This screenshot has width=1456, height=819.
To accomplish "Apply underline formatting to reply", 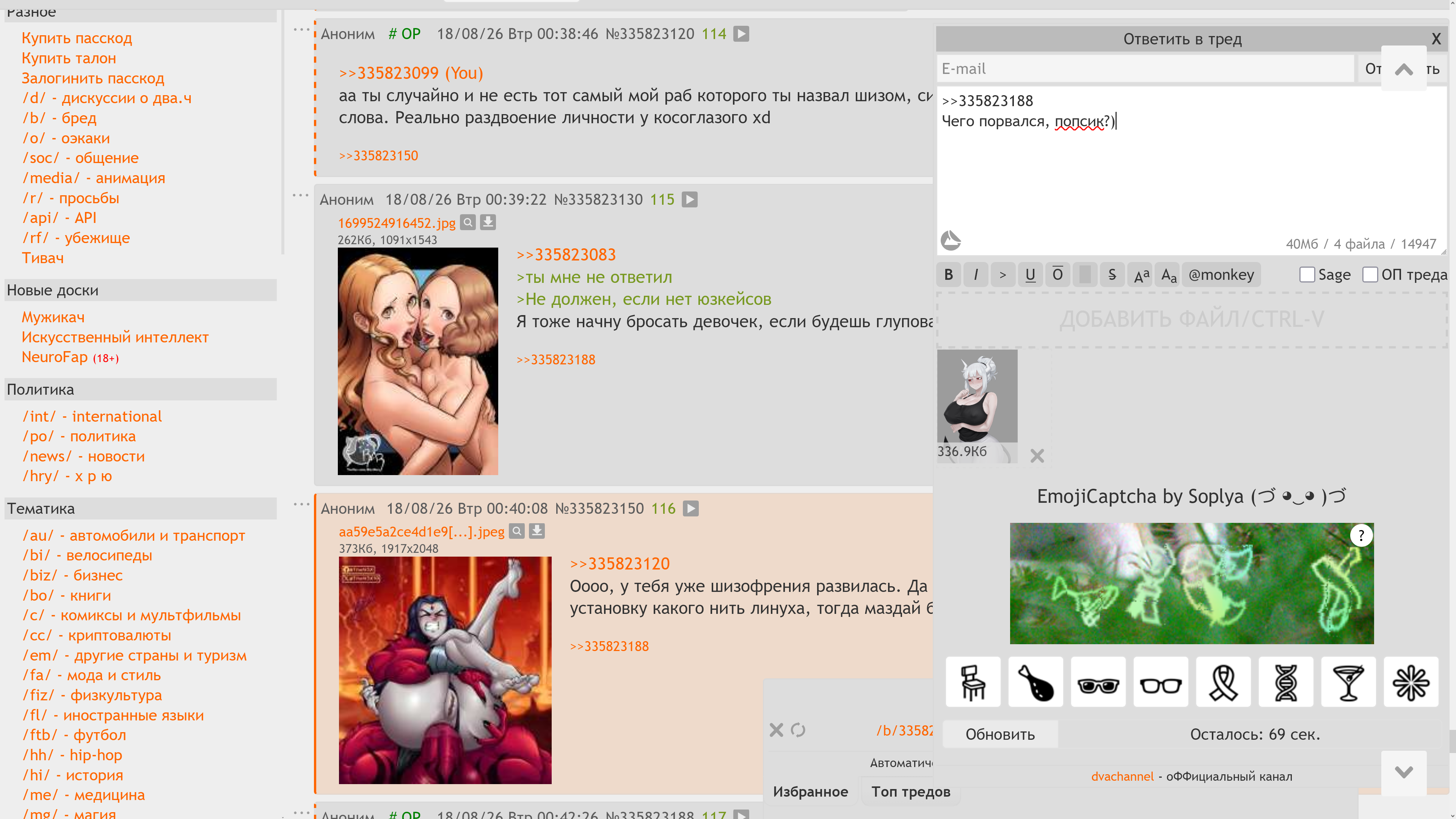I will point(1030,275).
